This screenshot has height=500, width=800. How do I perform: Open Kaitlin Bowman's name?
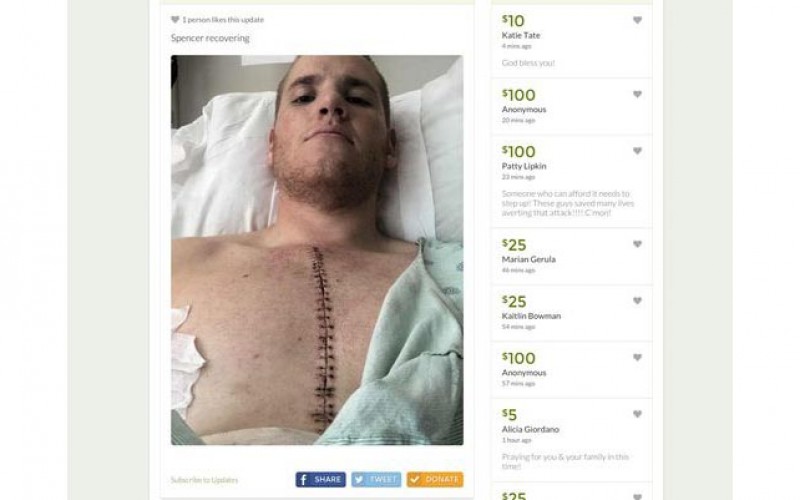[x=531, y=316]
